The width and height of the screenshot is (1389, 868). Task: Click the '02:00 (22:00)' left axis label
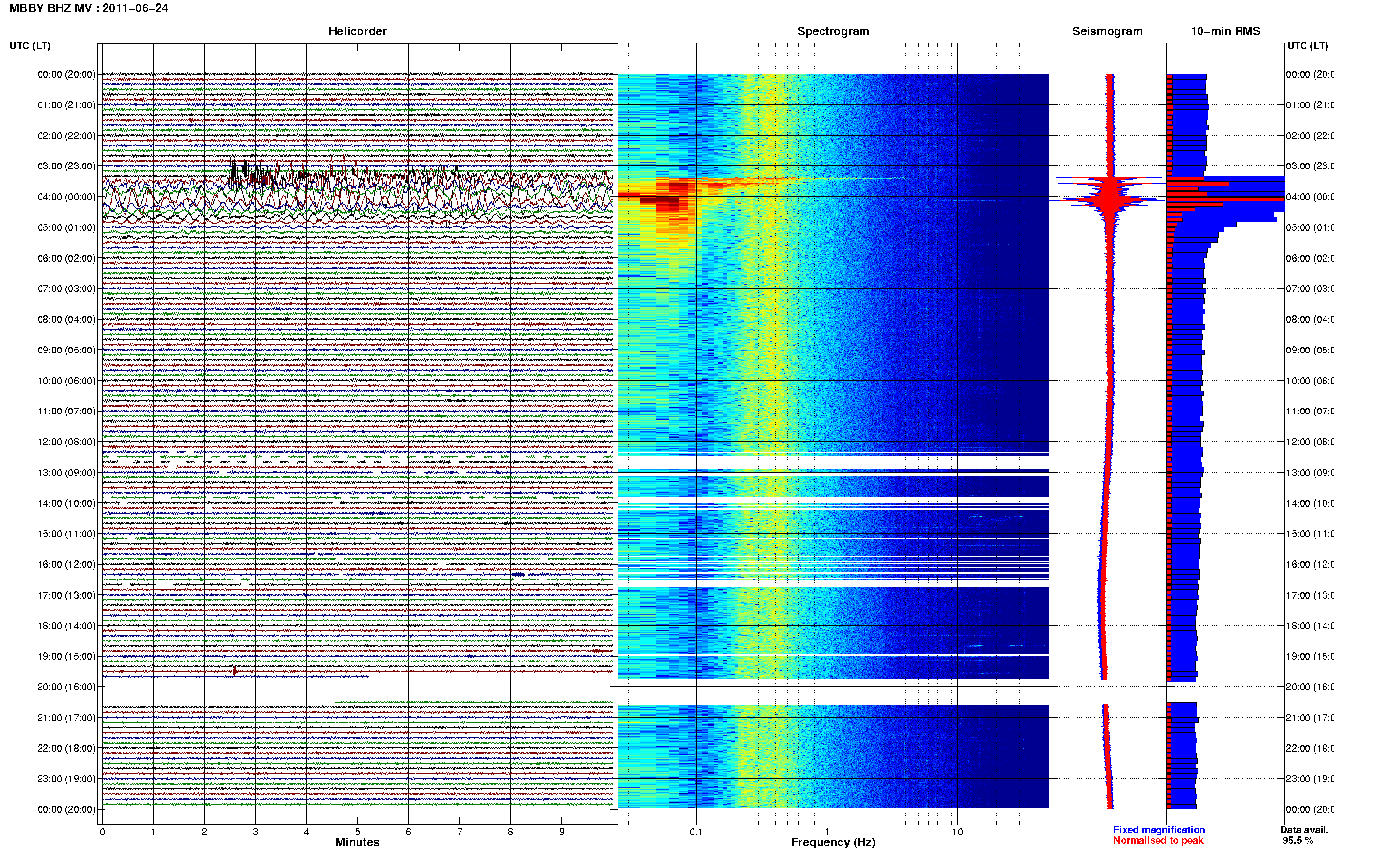[x=66, y=136]
